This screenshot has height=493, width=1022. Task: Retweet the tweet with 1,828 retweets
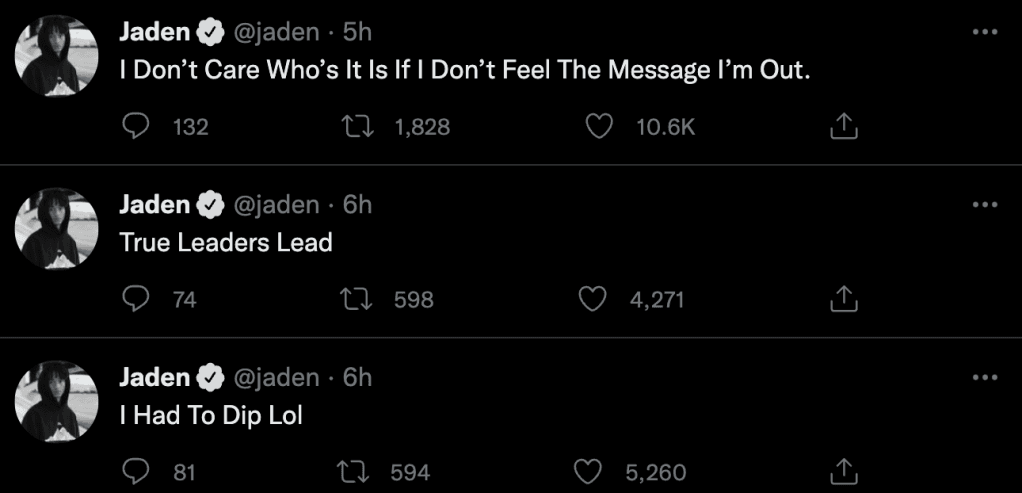click(356, 126)
